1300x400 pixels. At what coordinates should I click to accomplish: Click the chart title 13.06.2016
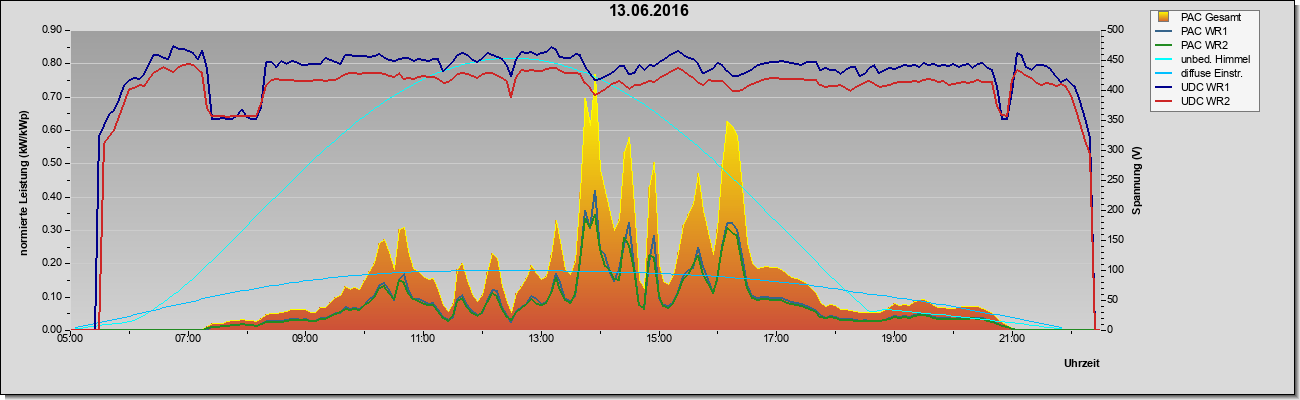(x=649, y=12)
